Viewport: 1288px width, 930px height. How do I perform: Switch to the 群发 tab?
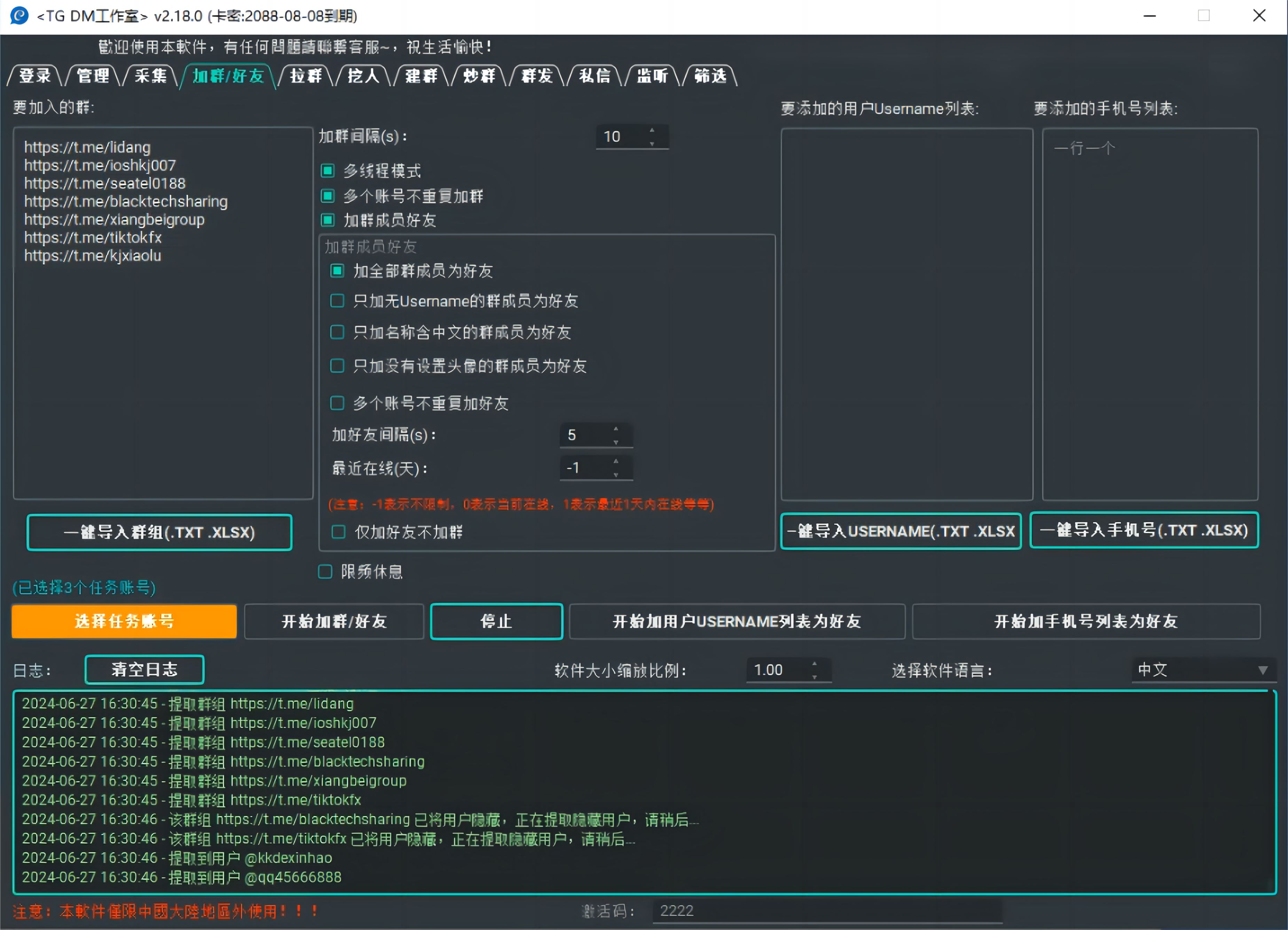[537, 76]
